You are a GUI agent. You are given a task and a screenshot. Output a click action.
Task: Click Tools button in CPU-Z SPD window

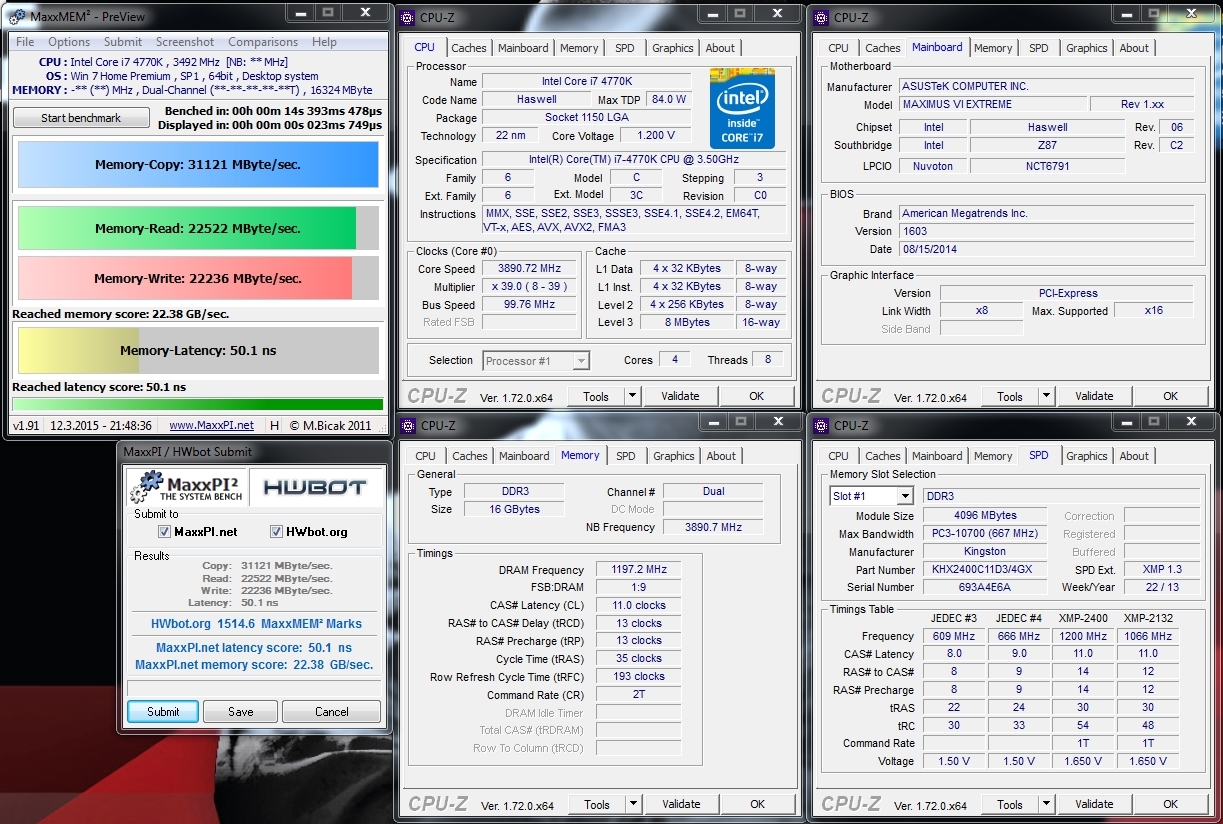[1010, 804]
